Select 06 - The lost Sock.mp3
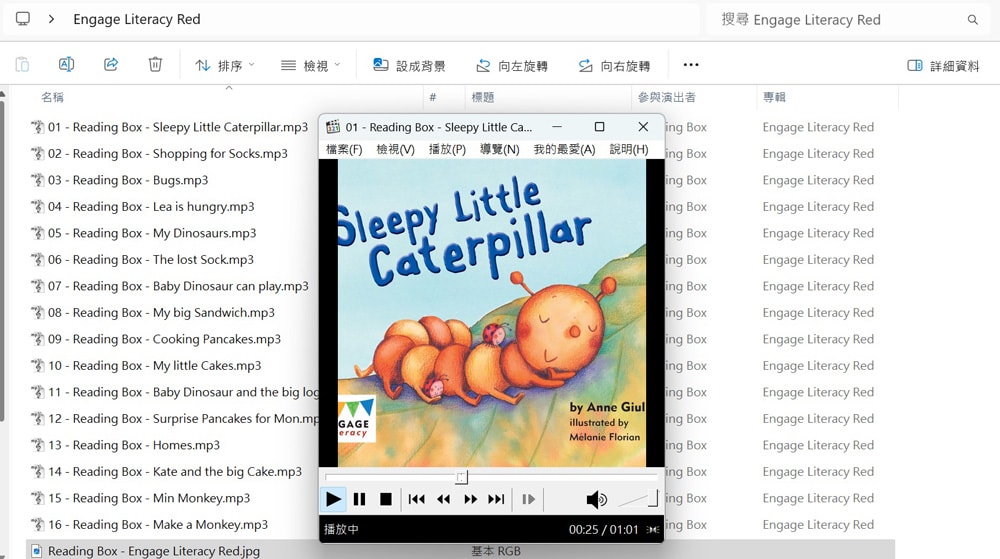 (151, 259)
